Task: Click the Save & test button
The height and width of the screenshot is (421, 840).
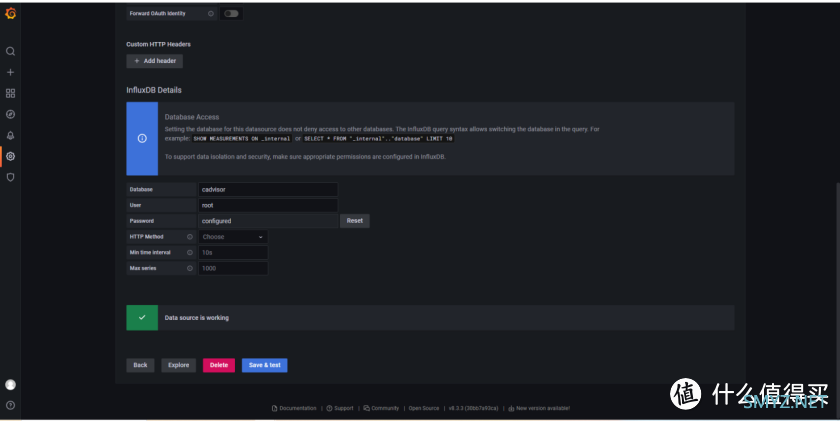Action: tap(265, 365)
